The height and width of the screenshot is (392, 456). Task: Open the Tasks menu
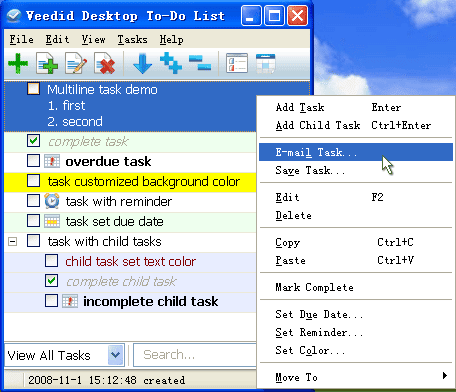132,40
